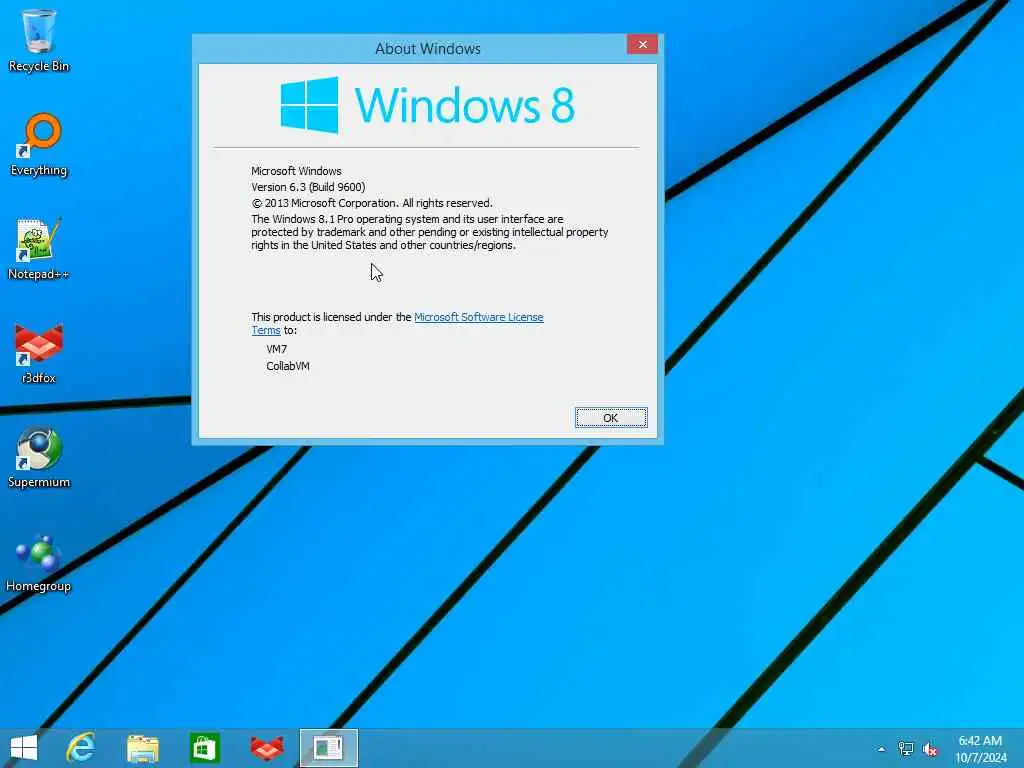The image size is (1024, 768).
Task: Launch r3dfox from the taskbar
Action: click(x=267, y=748)
